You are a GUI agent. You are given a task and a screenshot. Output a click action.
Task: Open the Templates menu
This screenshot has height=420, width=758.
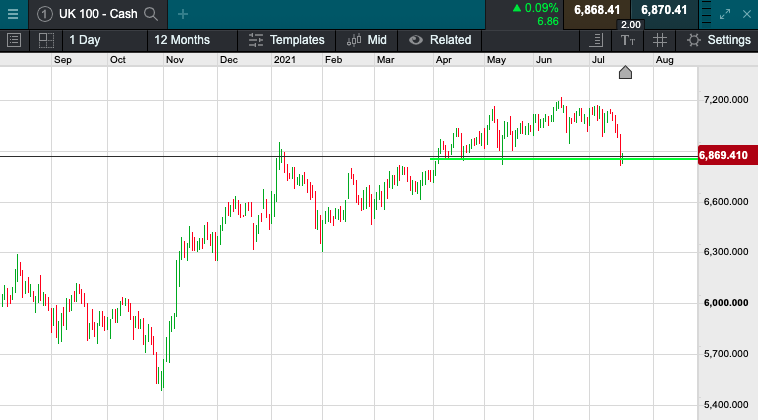[x=287, y=40]
